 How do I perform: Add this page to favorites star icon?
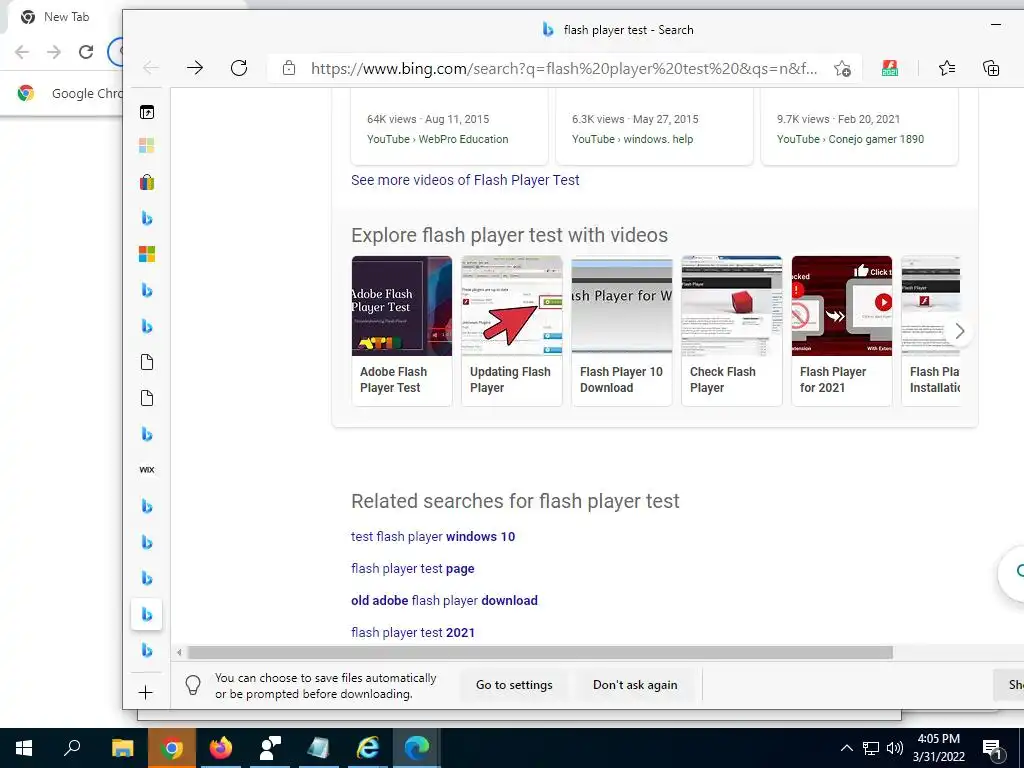(x=842, y=68)
